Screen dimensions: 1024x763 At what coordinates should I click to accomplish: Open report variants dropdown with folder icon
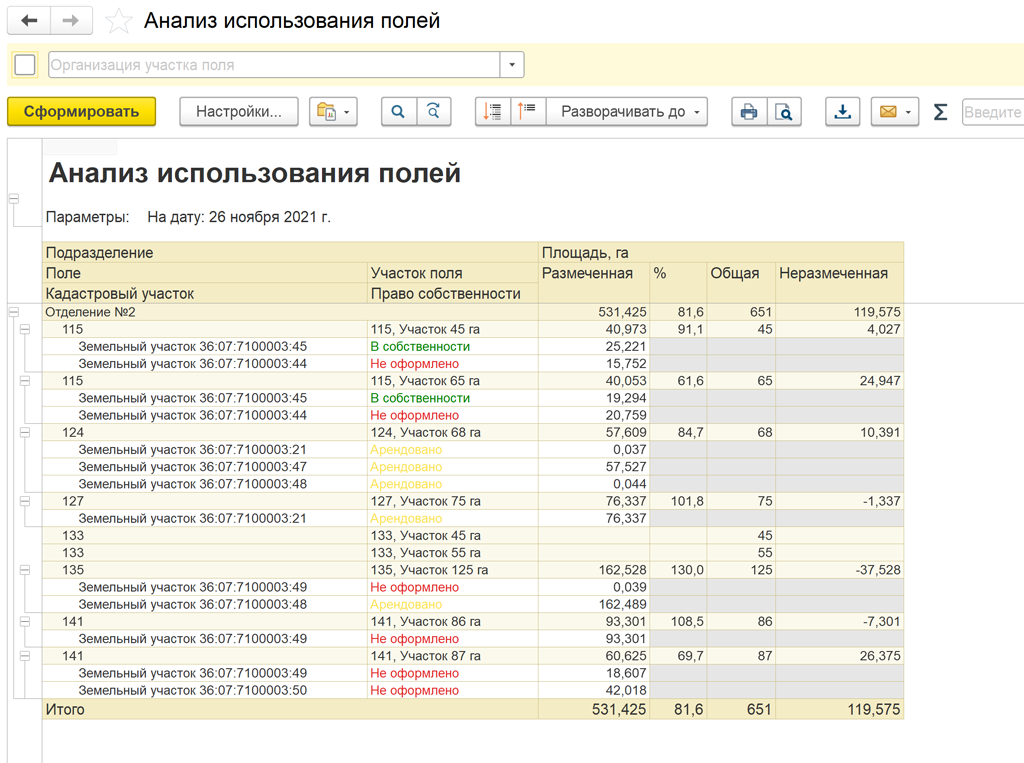click(x=333, y=112)
